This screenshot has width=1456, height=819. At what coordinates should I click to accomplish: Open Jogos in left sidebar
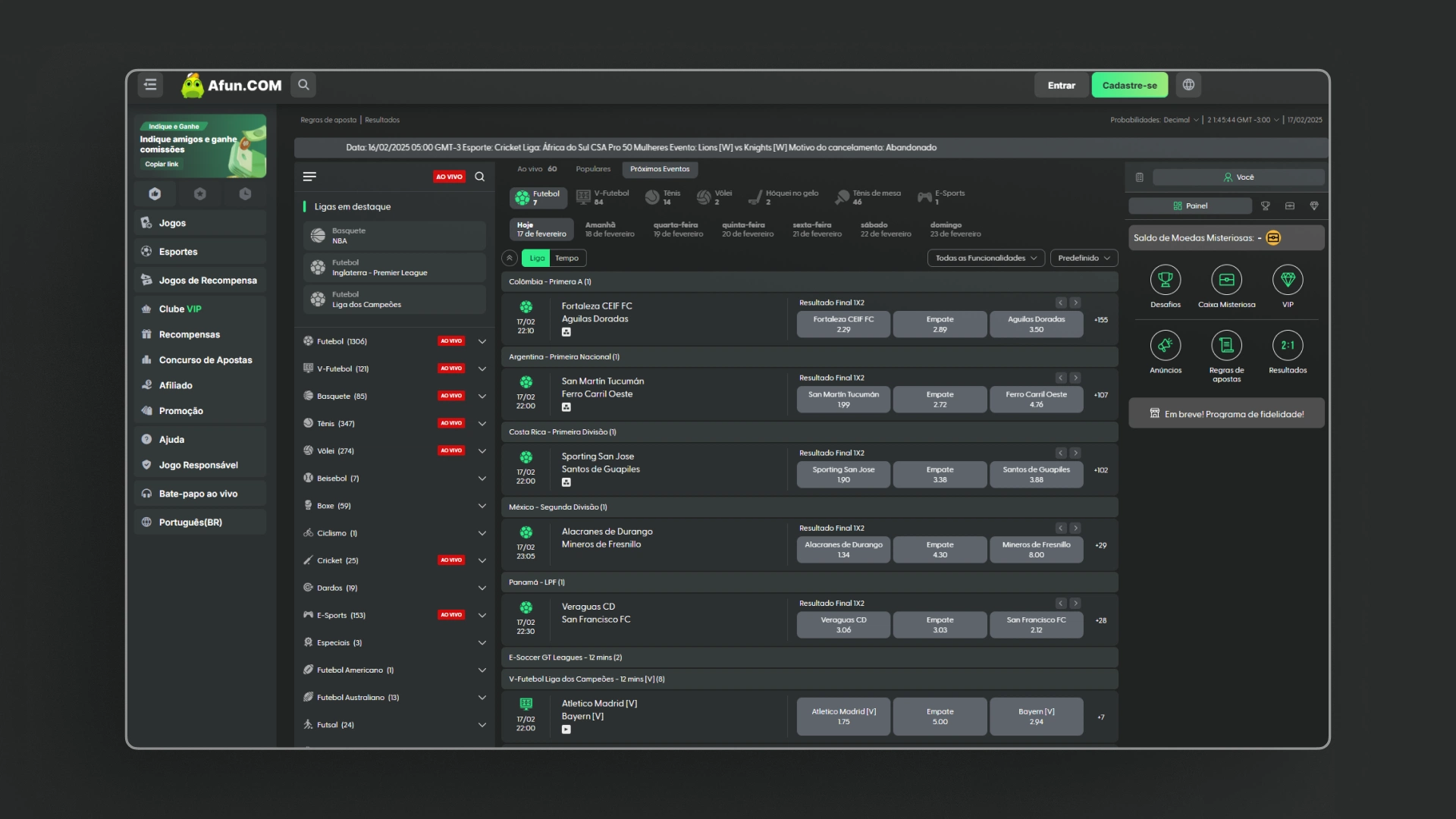[x=200, y=223]
